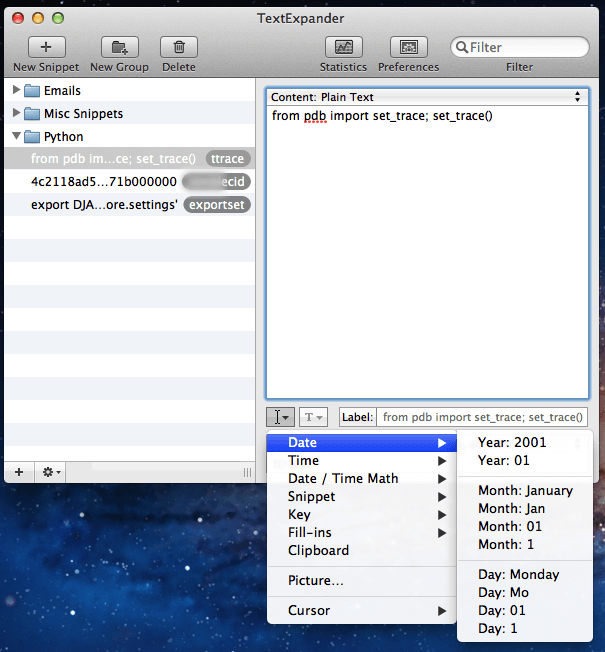Choose Clipboard from the menu
The height and width of the screenshot is (652, 605).
(362, 551)
